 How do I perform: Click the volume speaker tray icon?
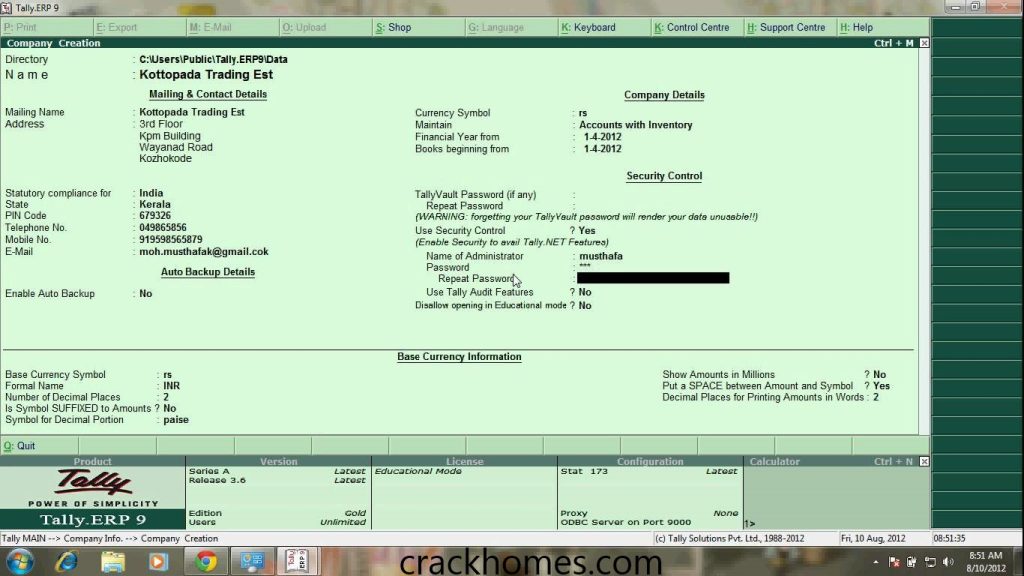(x=948, y=562)
